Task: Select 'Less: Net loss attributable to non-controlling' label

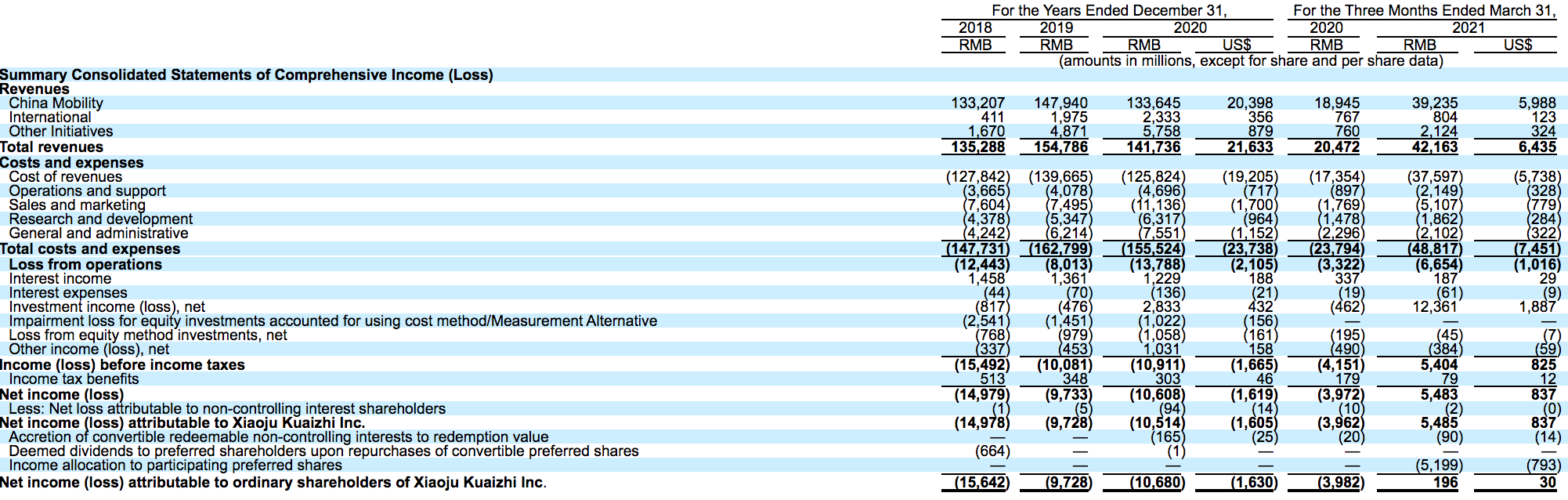Action: click(x=227, y=408)
